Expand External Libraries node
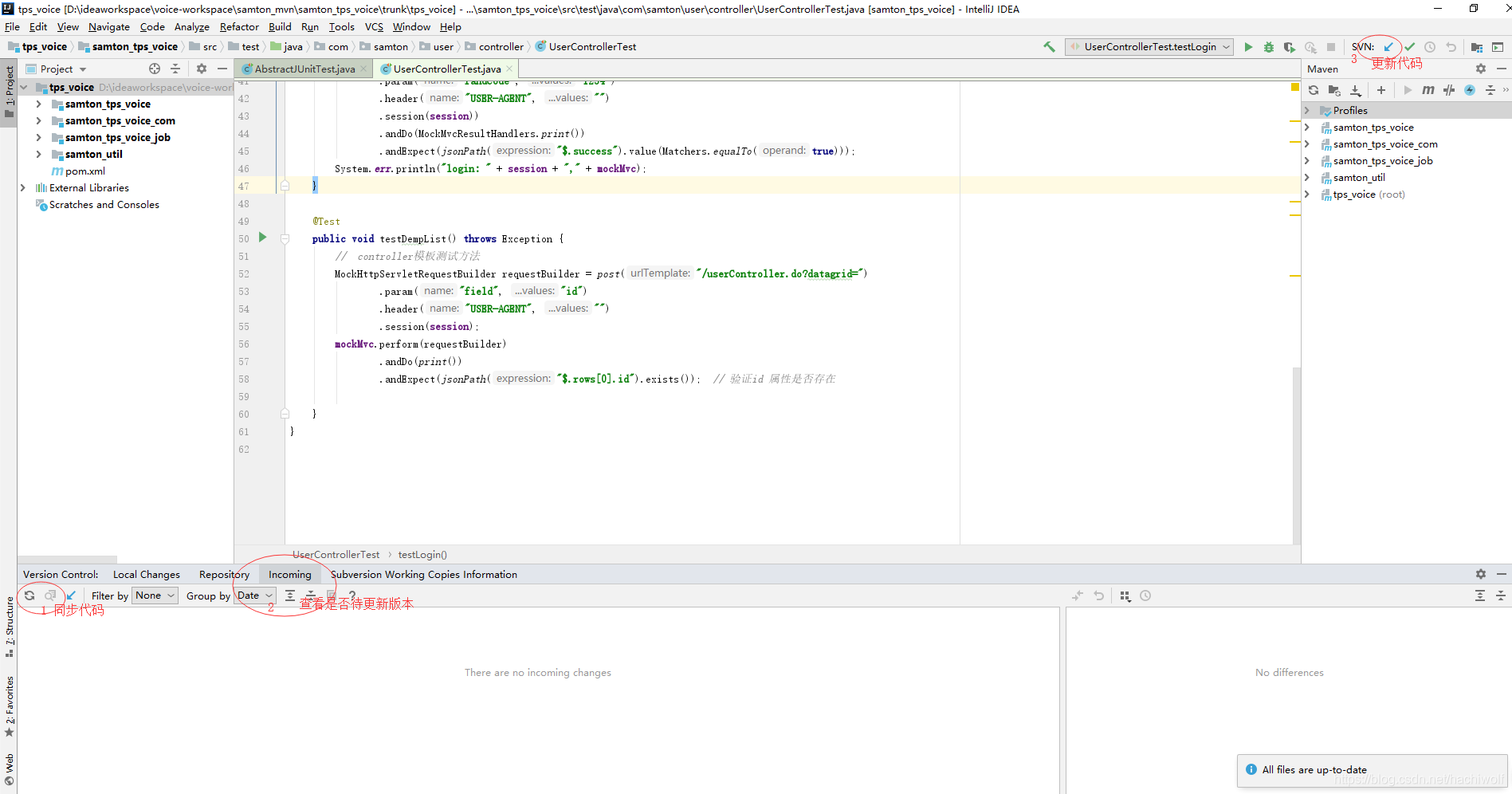Viewport: 1512px width, 794px height. pyautogui.click(x=22, y=188)
